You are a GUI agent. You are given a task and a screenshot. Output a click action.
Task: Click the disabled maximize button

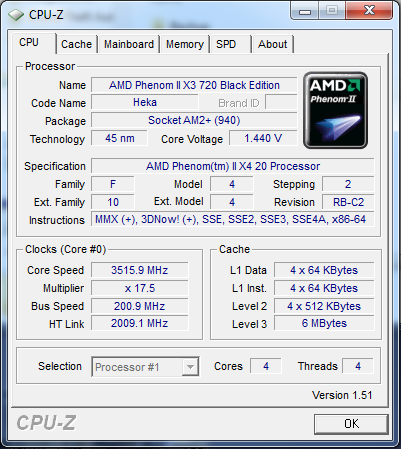coord(332,11)
